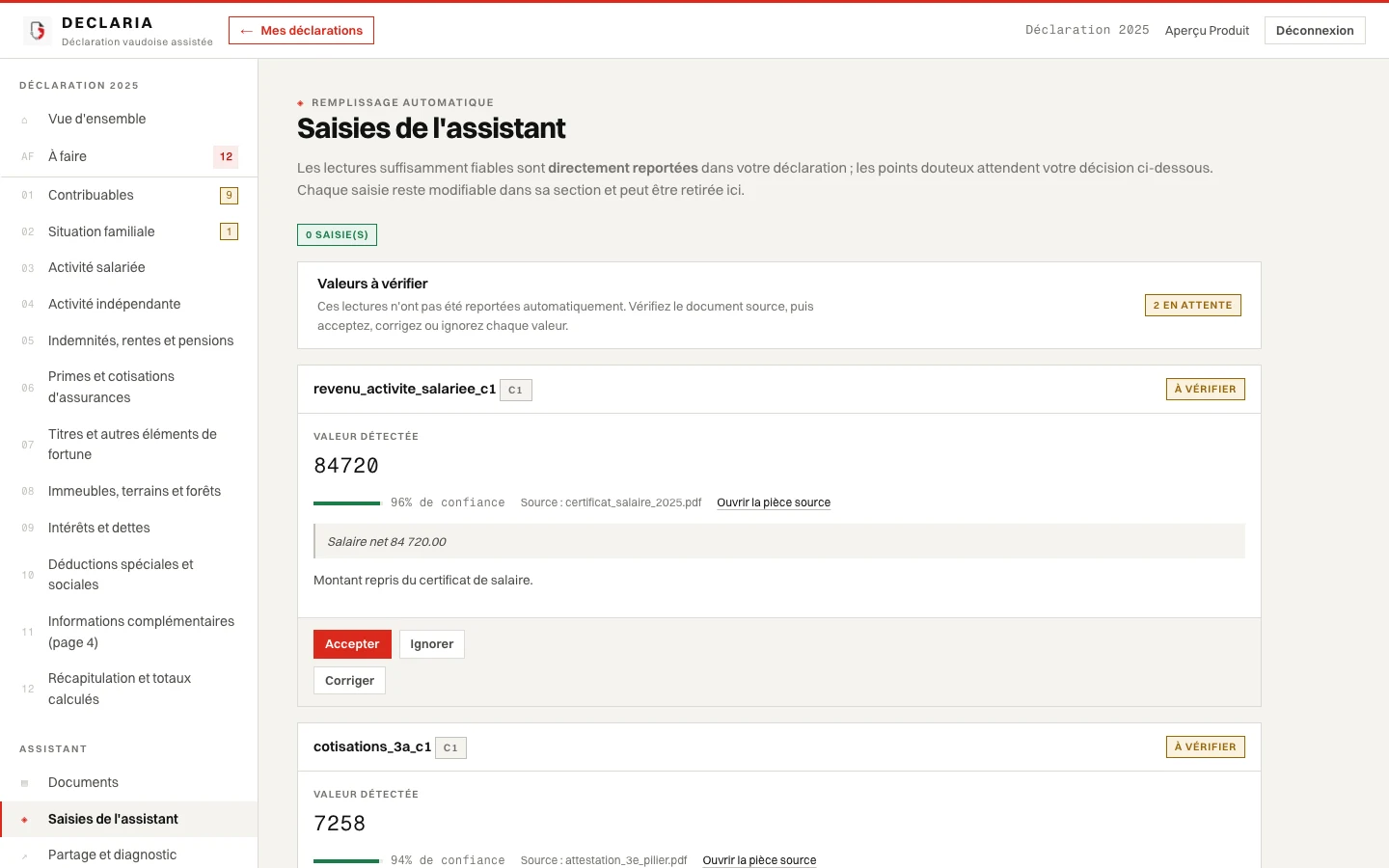Open Récapitulation et totaux calculés
This screenshot has width=1389, height=868.
point(129,689)
